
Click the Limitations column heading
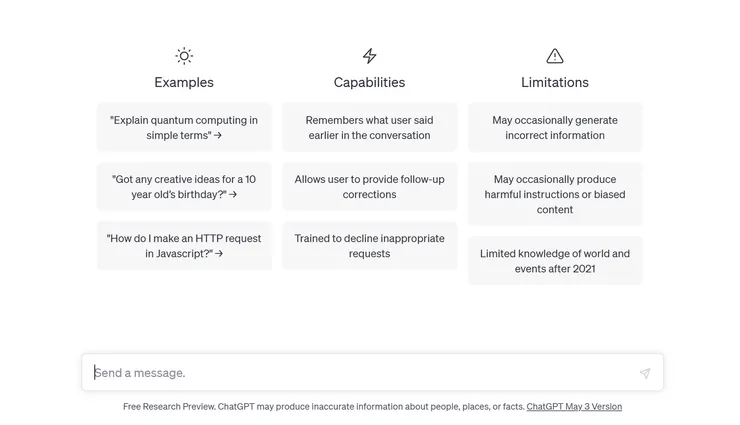tap(555, 82)
